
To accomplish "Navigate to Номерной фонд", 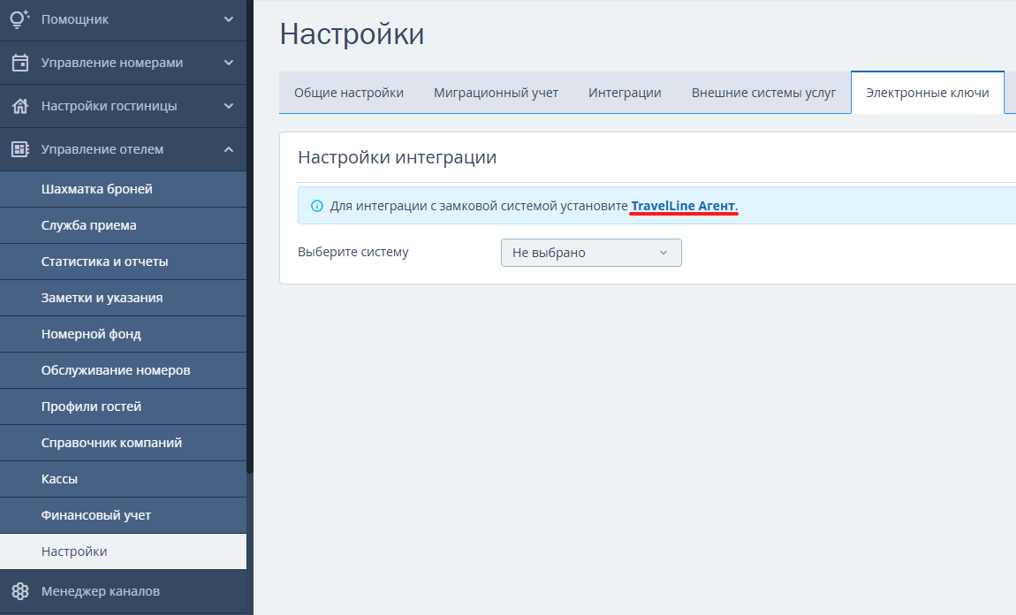I will 123,334.
